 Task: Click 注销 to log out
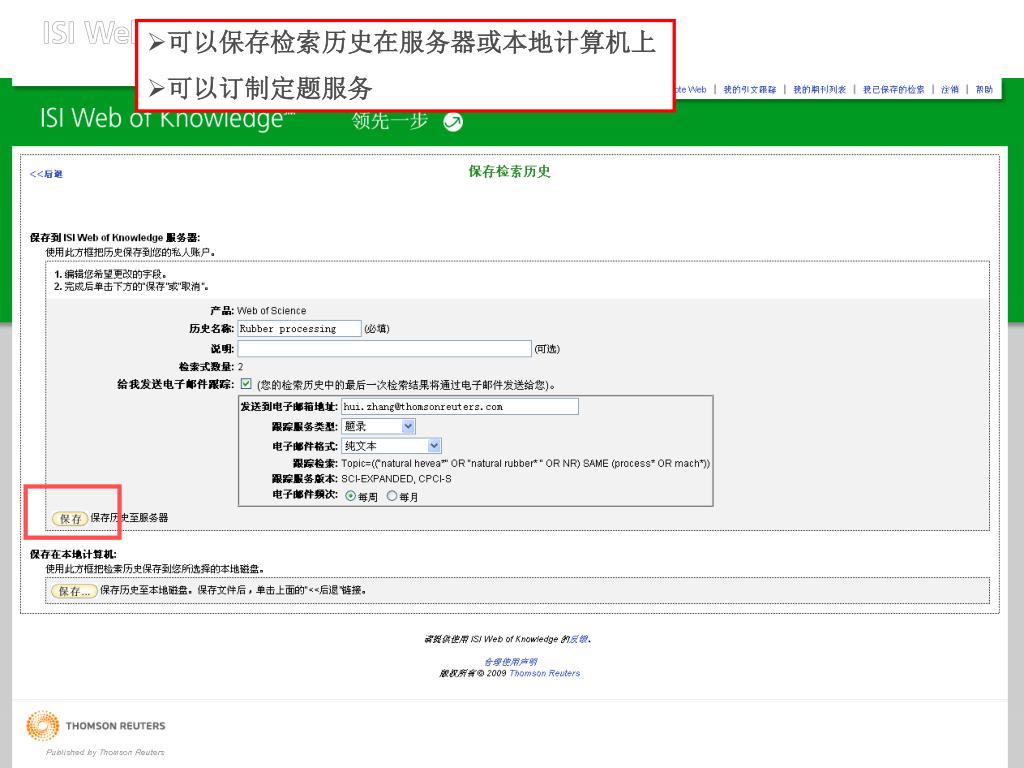click(950, 89)
